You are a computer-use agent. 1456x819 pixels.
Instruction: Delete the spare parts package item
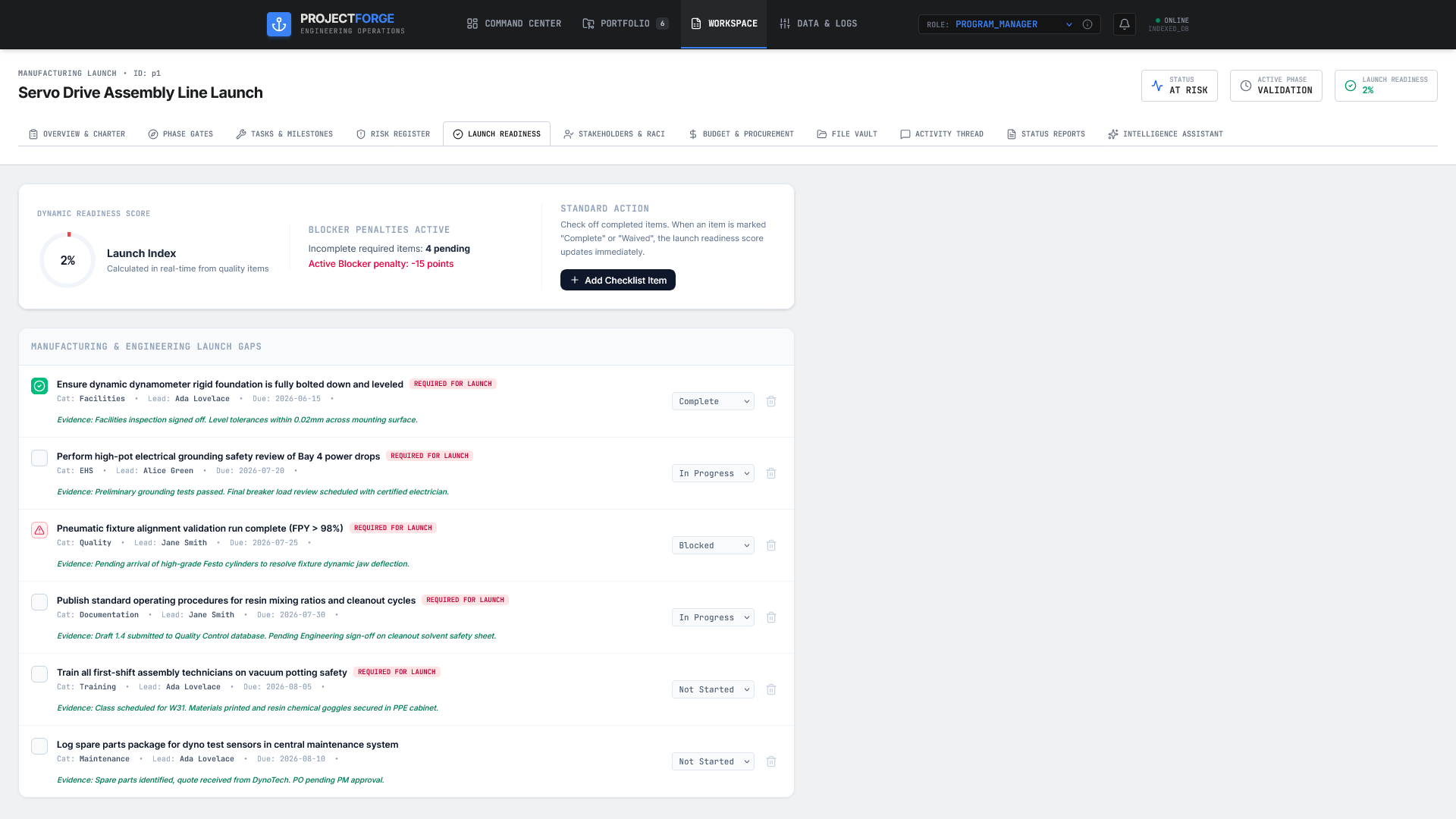point(771,761)
